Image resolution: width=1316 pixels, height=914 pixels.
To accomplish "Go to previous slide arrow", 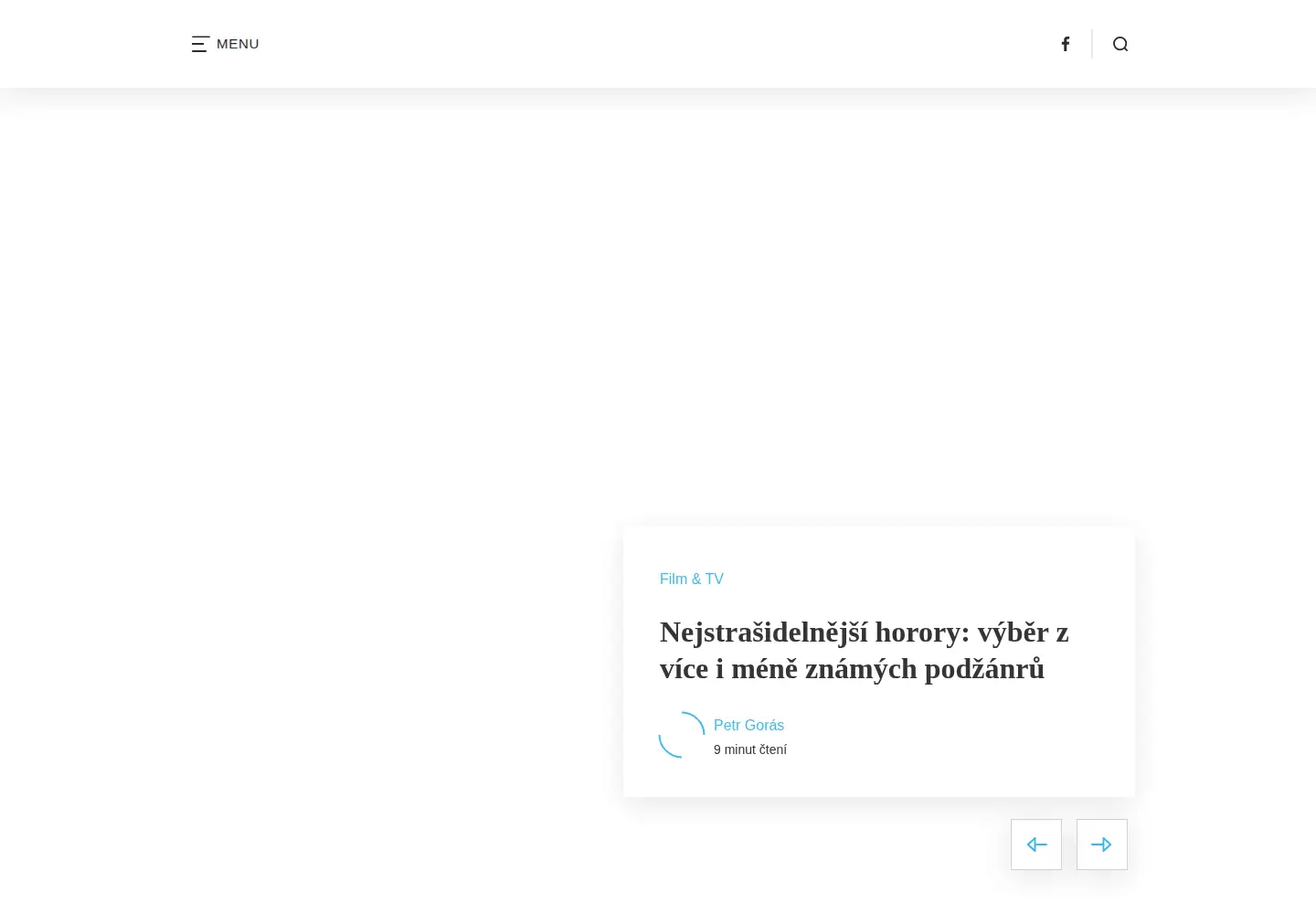I will pyautogui.click(x=1036, y=845).
